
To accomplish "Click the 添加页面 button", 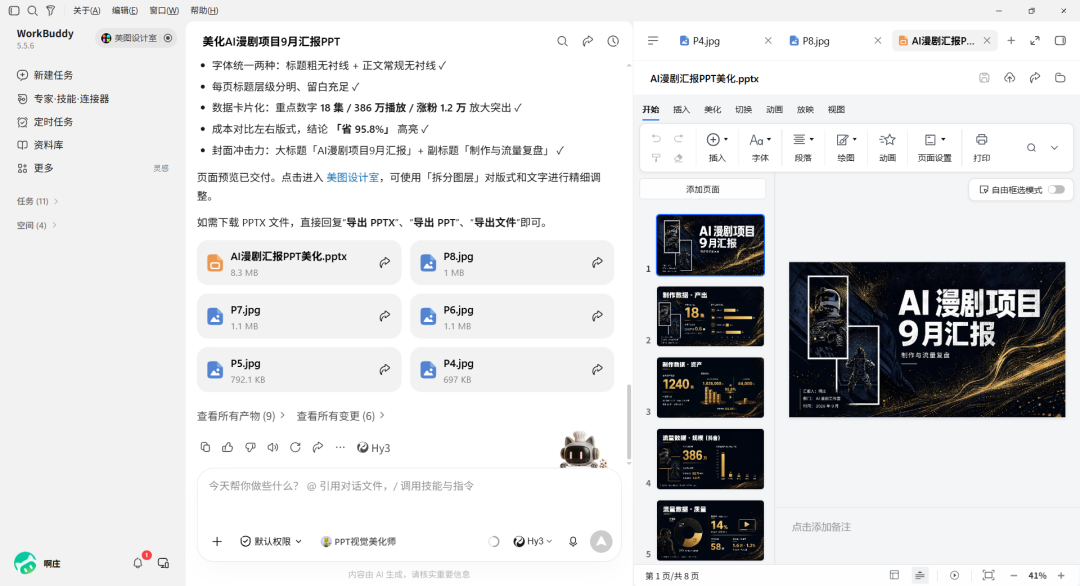I will (703, 189).
